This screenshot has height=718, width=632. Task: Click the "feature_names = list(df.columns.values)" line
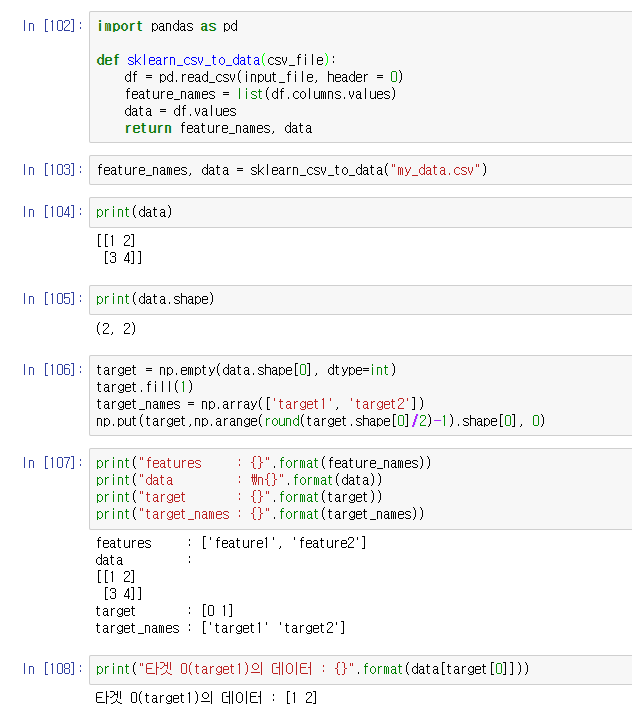coord(261,94)
